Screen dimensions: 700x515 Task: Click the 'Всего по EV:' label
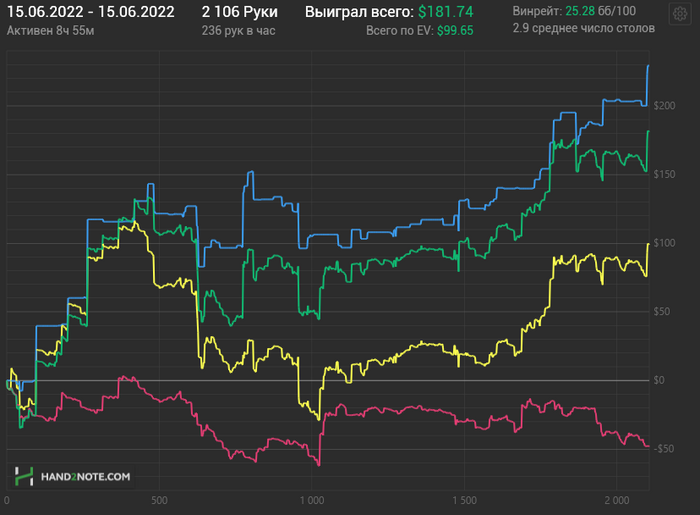pyautogui.click(x=400, y=31)
